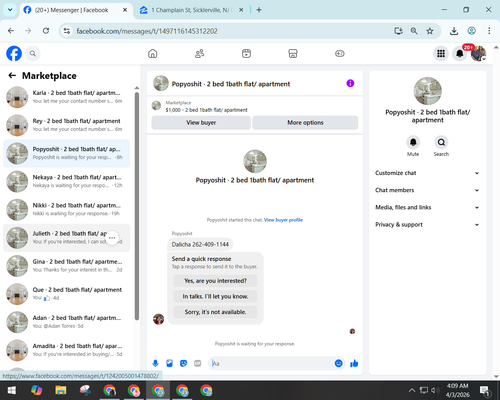Screen dimensions: 500x400
Task: Record a voice clip microphone icon
Action: tap(155, 363)
